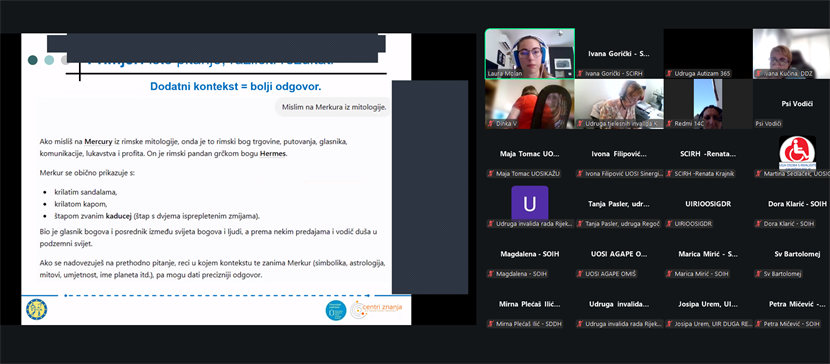Select Ivana Kučina's video tile

pos(791,54)
